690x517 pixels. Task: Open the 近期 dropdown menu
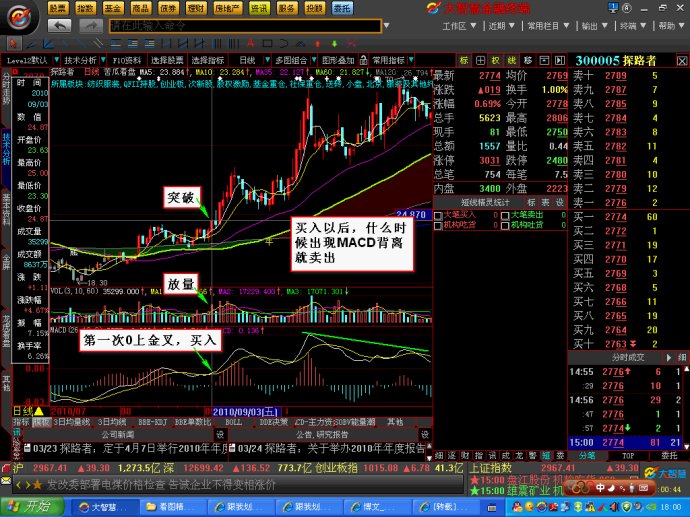[502, 26]
